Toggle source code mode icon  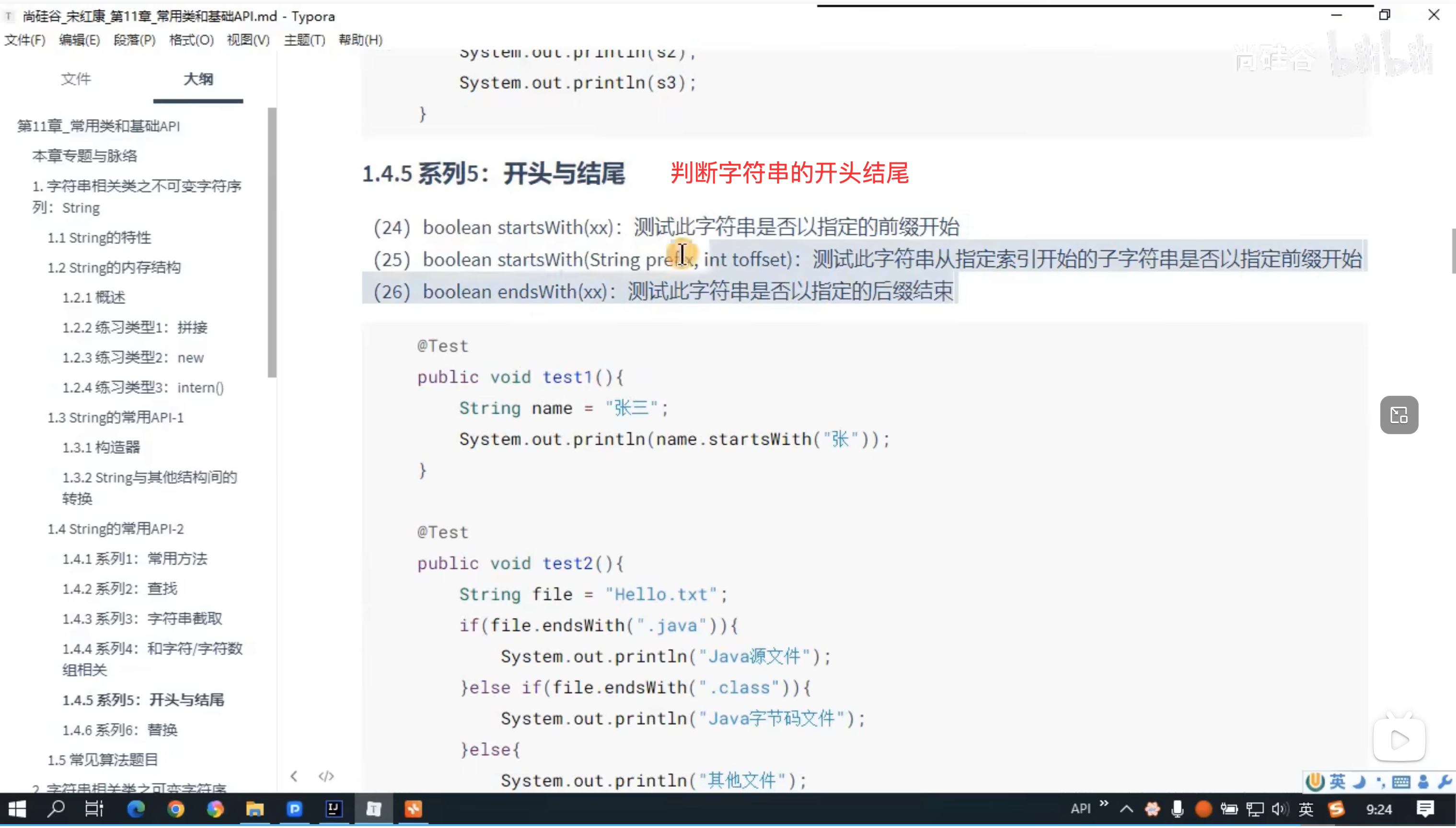coord(326,776)
